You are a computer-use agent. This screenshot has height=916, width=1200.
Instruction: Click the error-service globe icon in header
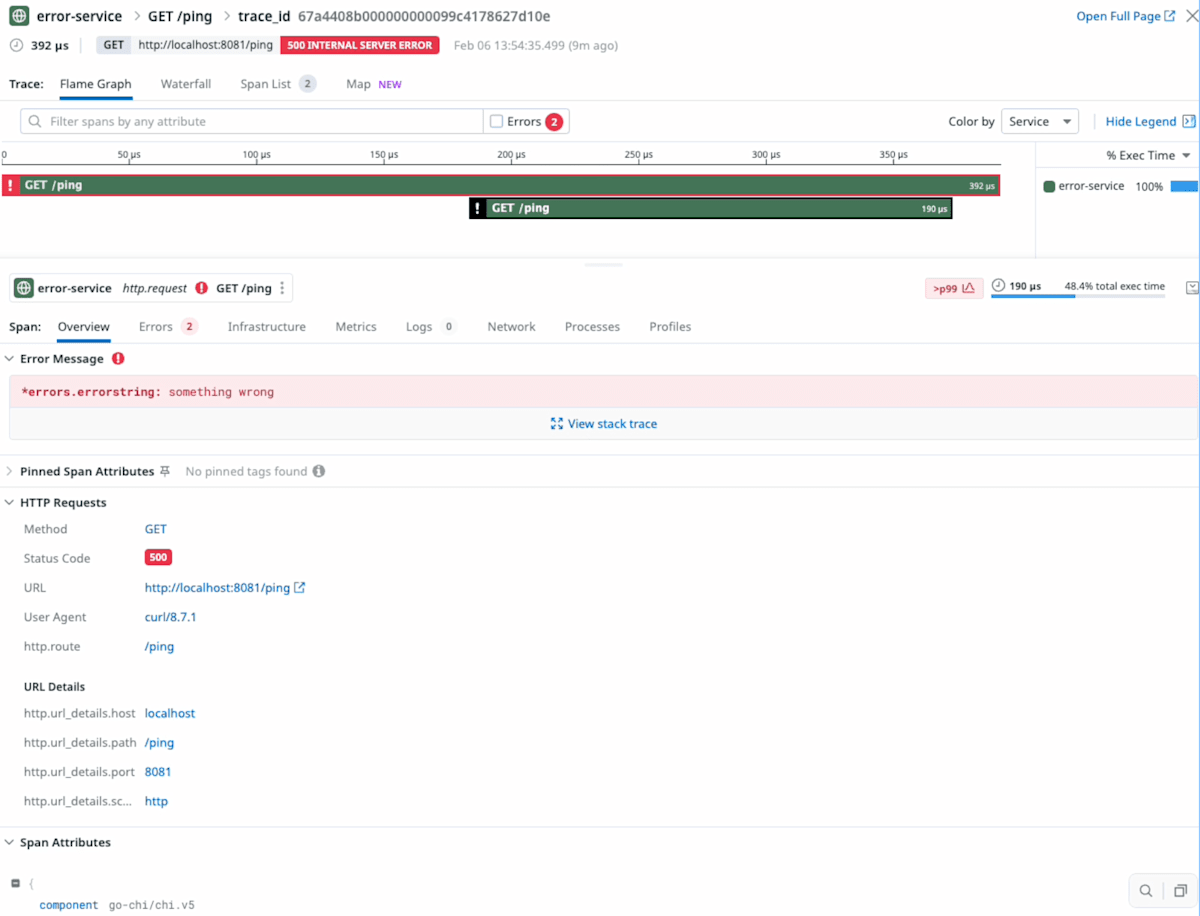(19, 16)
